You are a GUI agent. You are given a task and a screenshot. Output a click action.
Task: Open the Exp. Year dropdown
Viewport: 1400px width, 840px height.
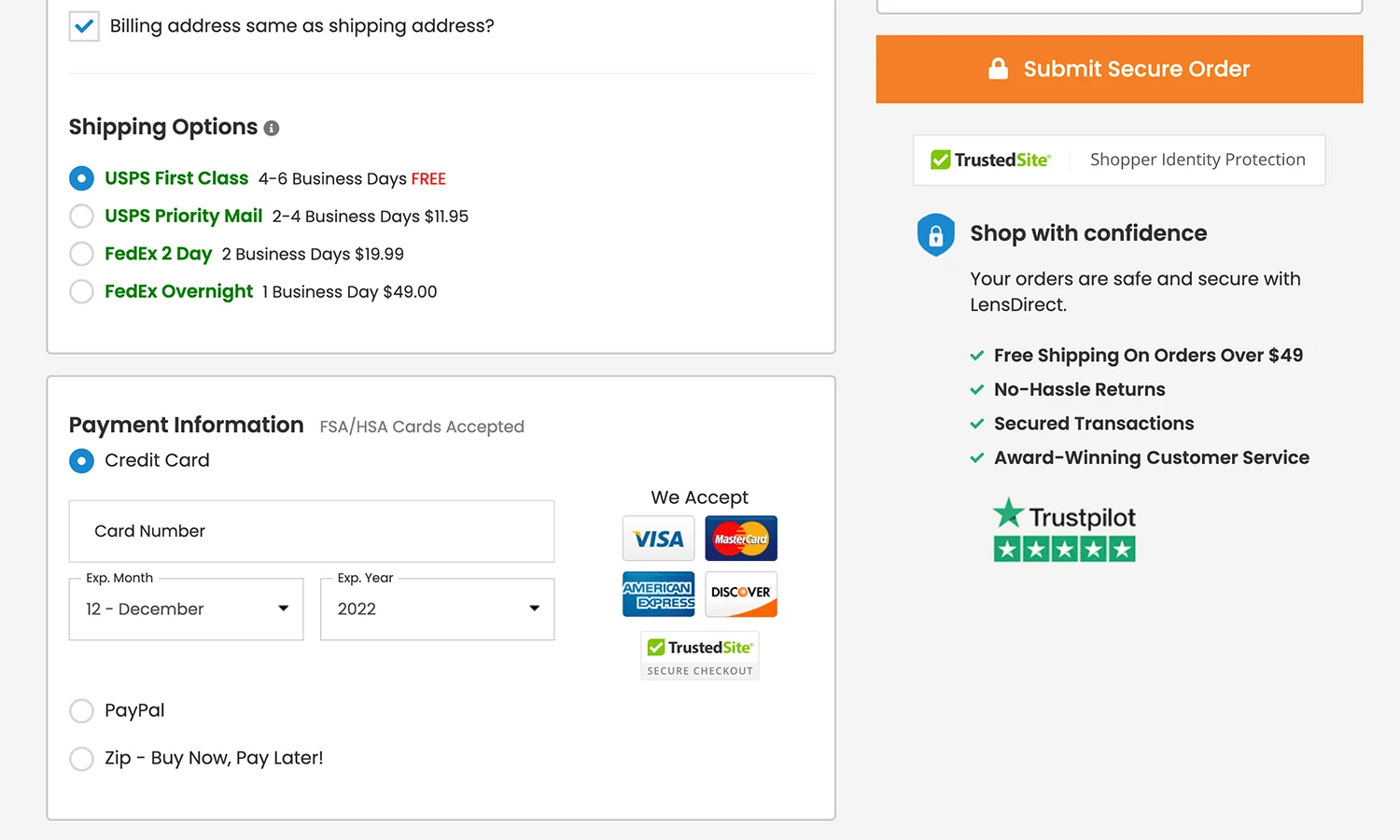[437, 609]
